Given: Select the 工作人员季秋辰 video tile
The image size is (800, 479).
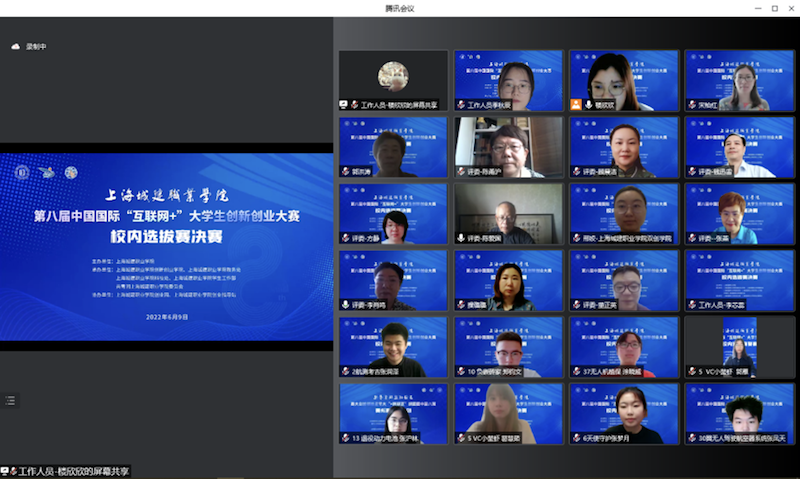Looking at the screenshot, I should (509, 80).
